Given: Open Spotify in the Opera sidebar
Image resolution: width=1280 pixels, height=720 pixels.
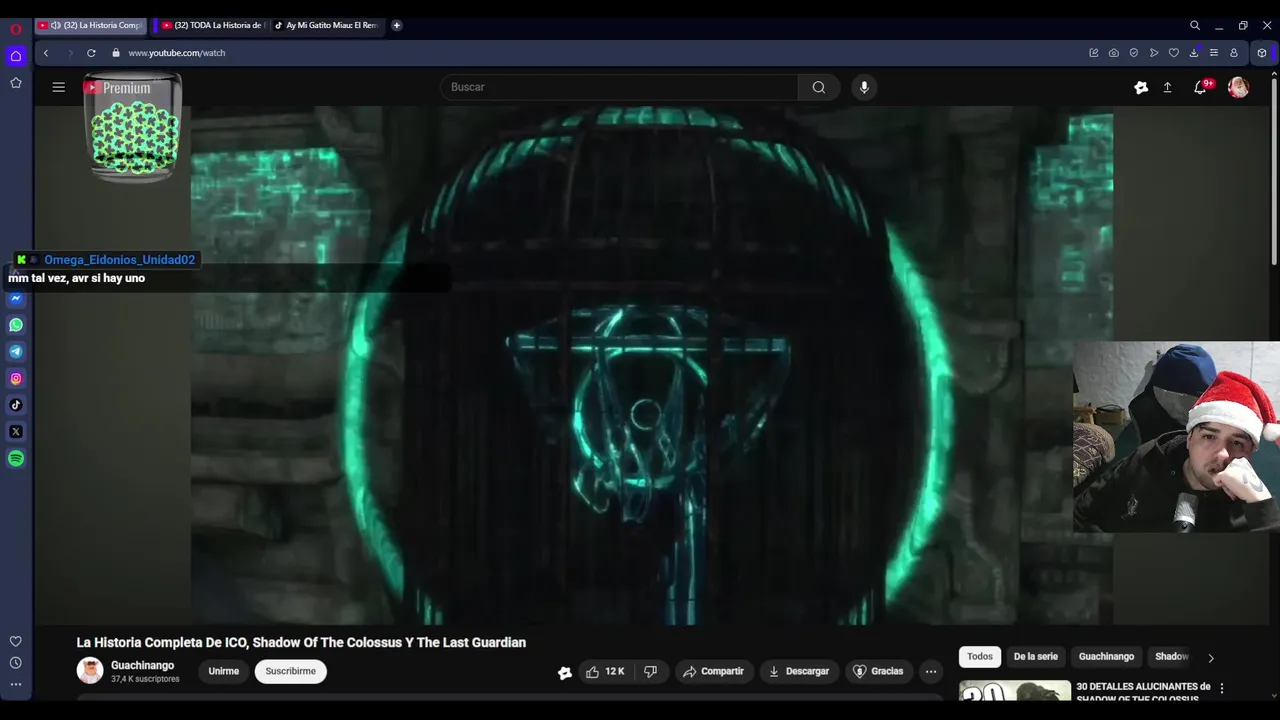Looking at the screenshot, I should point(16,459).
